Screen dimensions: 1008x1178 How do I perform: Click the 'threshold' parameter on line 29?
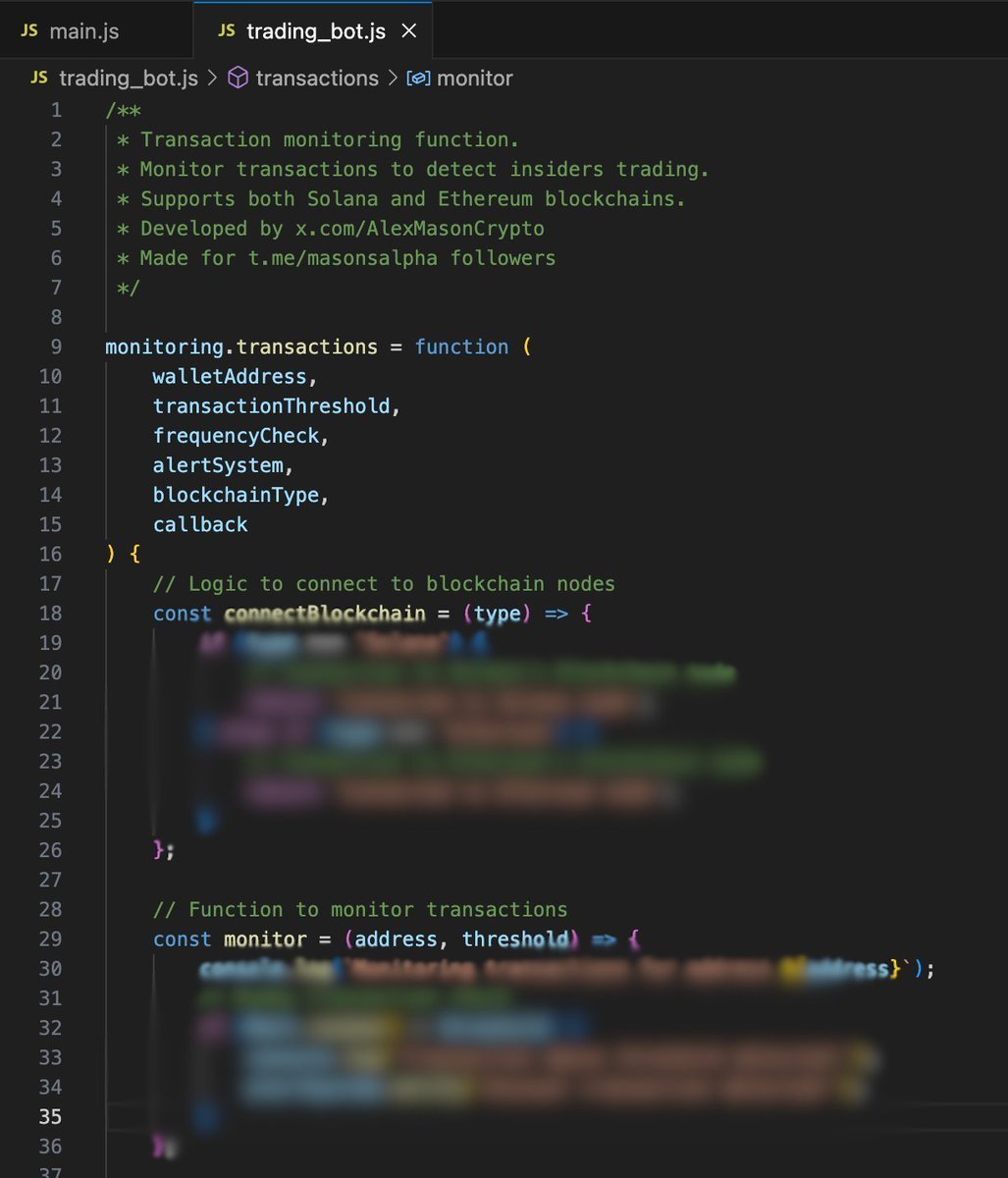[515, 939]
